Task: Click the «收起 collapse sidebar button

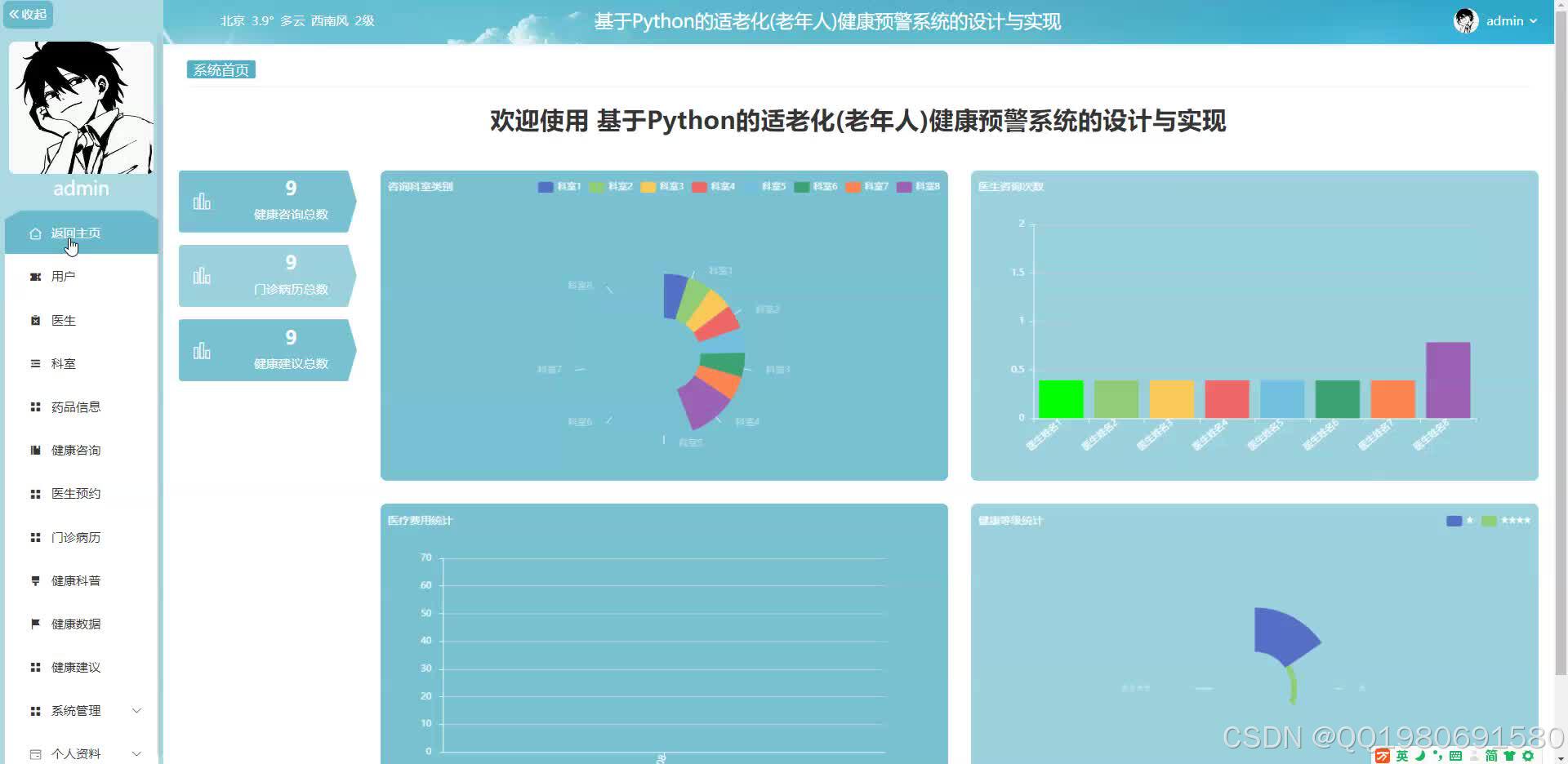Action: pyautogui.click(x=28, y=14)
